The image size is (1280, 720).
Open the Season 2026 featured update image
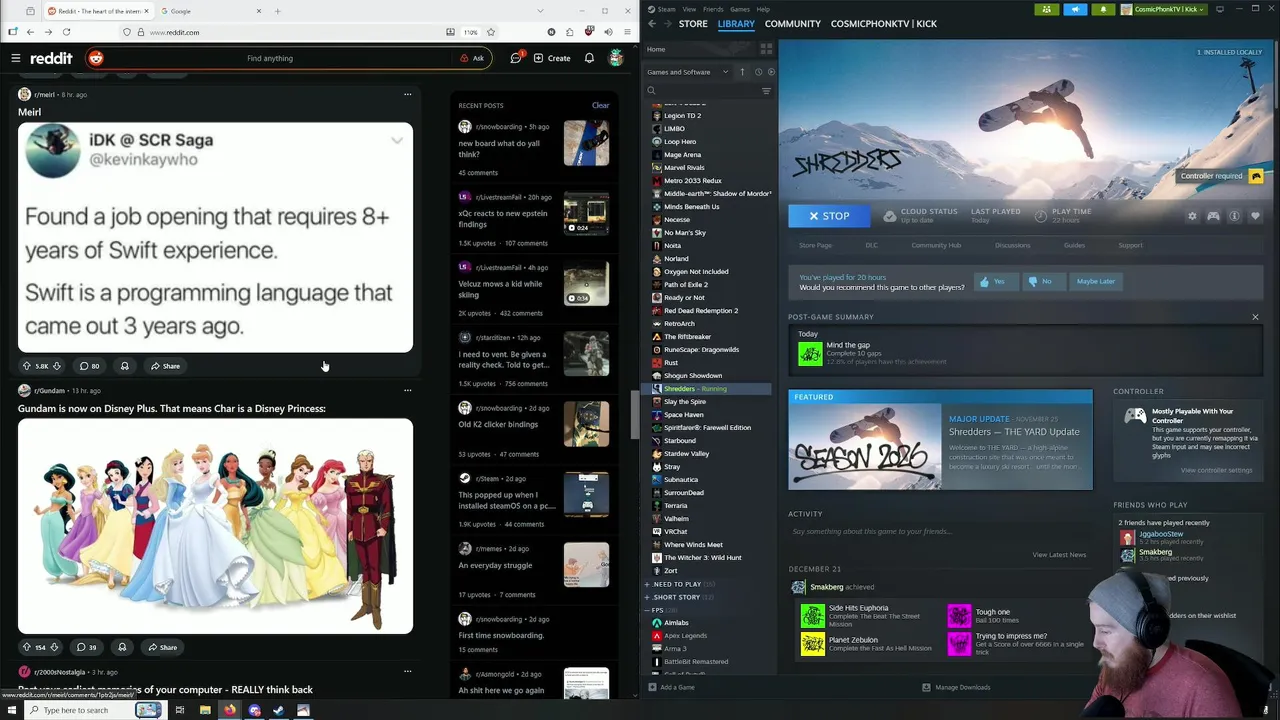pyautogui.click(x=864, y=446)
